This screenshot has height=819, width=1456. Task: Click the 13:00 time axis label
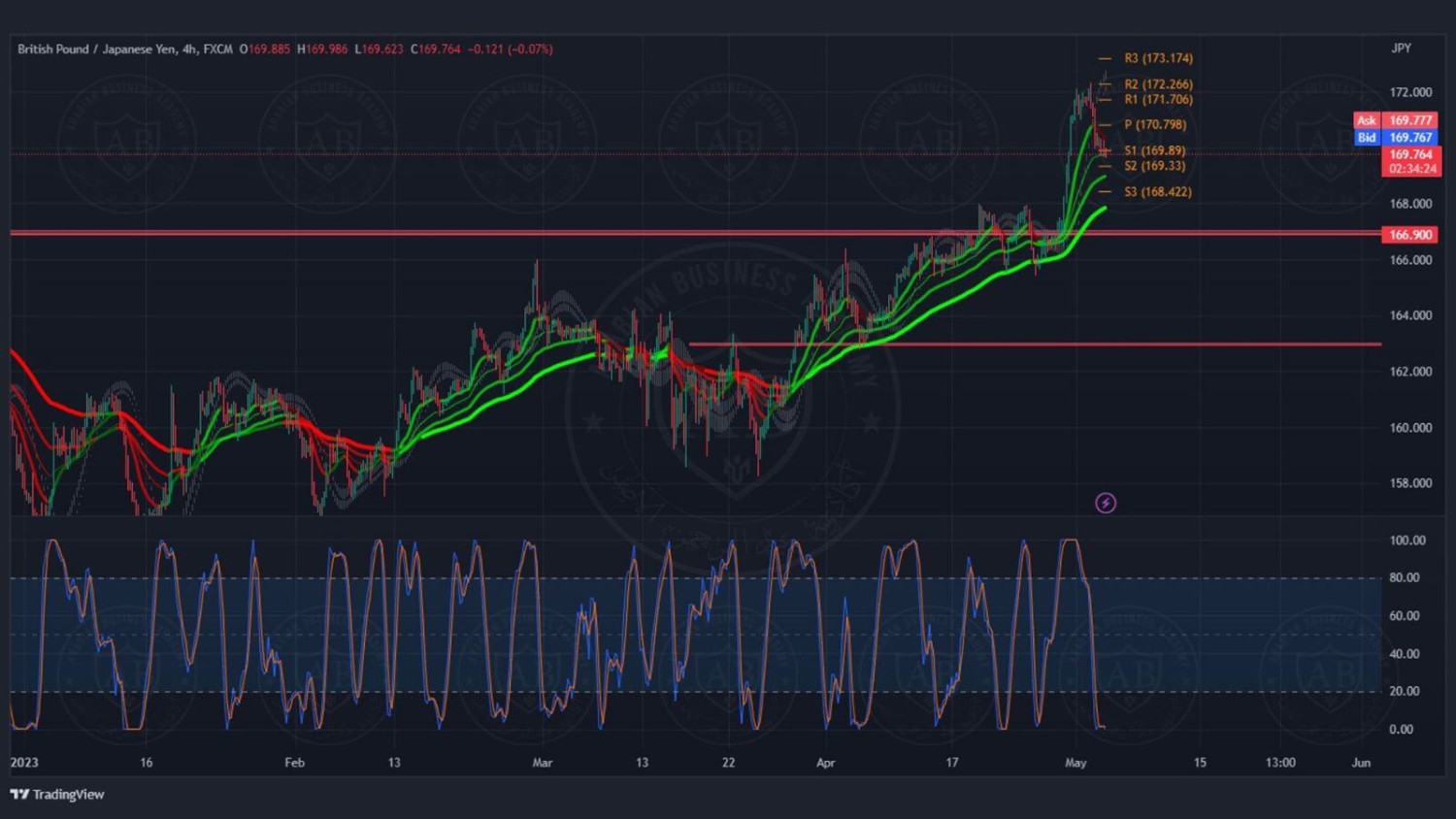(x=1280, y=763)
